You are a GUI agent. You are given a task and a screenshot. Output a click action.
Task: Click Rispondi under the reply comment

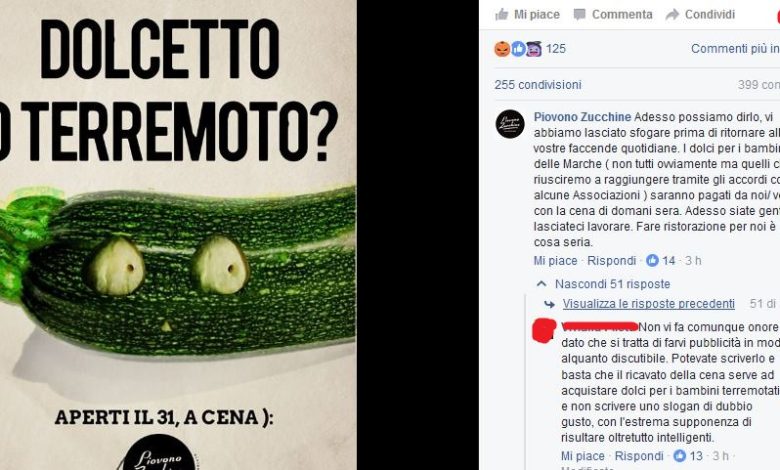(639, 456)
